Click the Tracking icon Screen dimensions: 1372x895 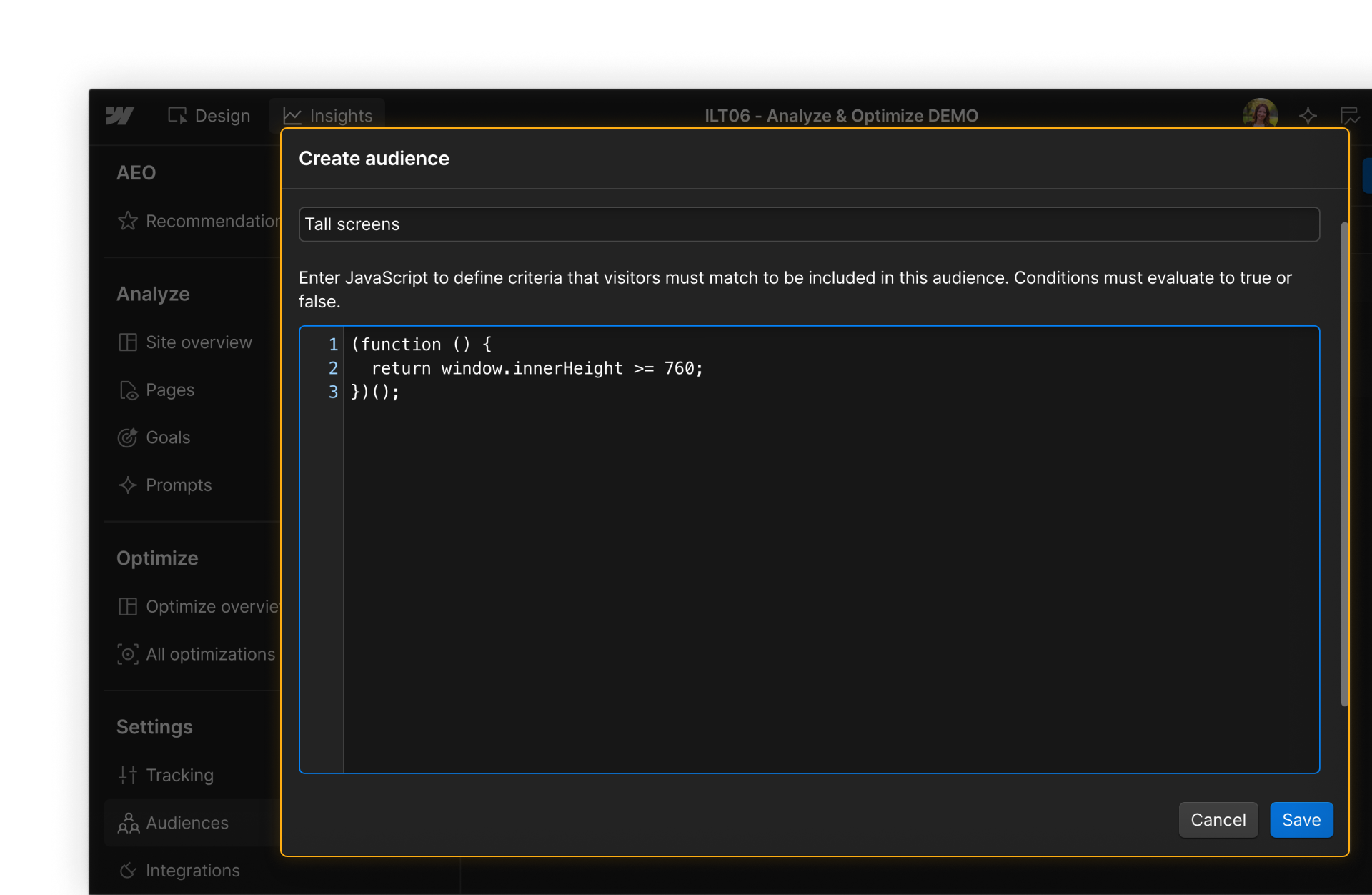(x=128, y=775)
